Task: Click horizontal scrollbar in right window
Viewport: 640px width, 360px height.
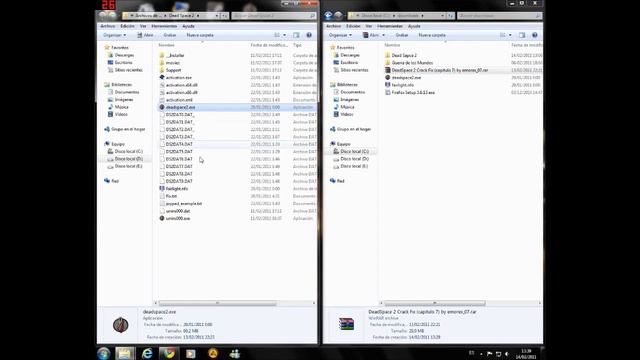Action: (x=435, y=303)
